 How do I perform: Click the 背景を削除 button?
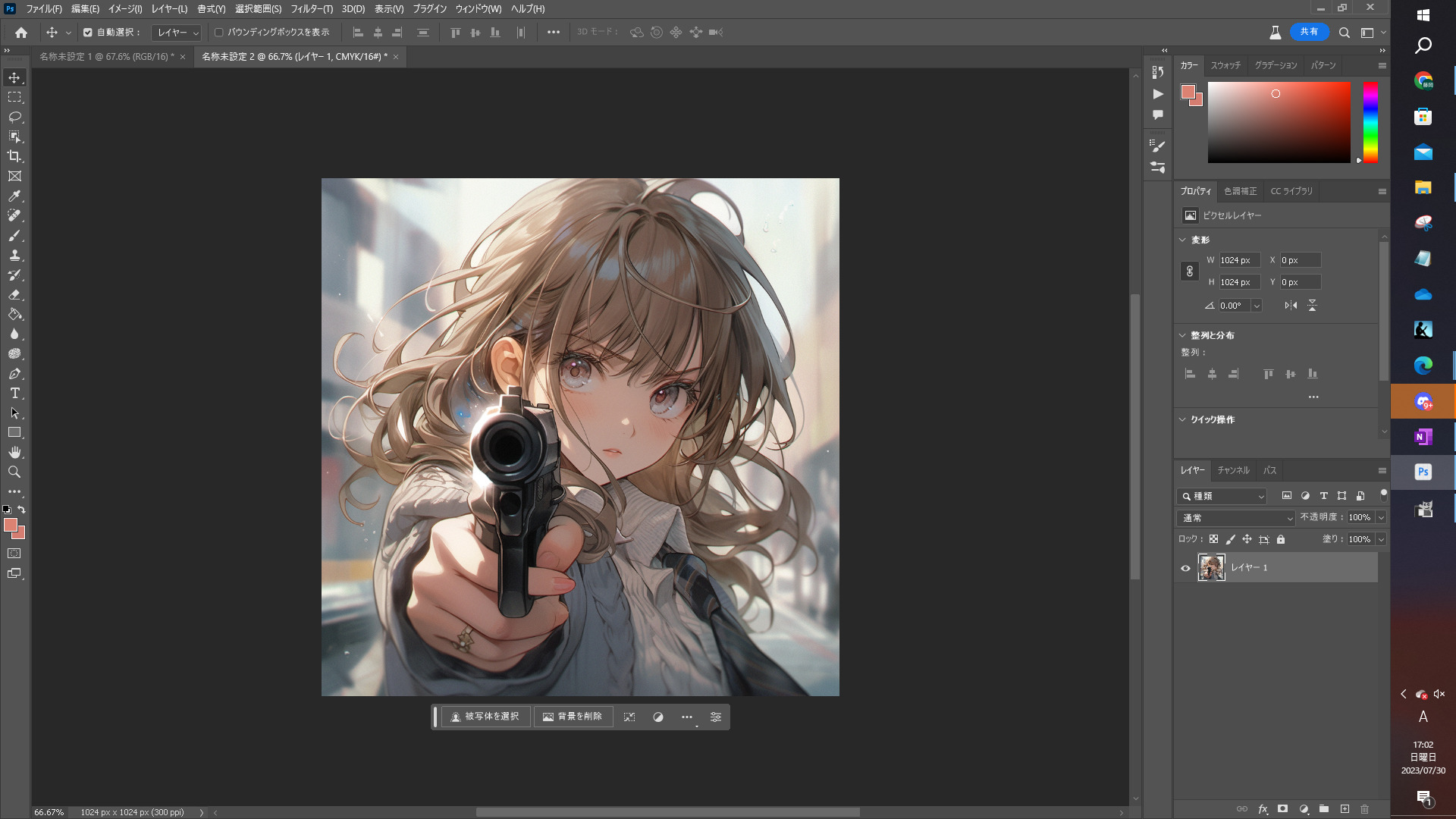pyautogui.click(x=573, y=717)
